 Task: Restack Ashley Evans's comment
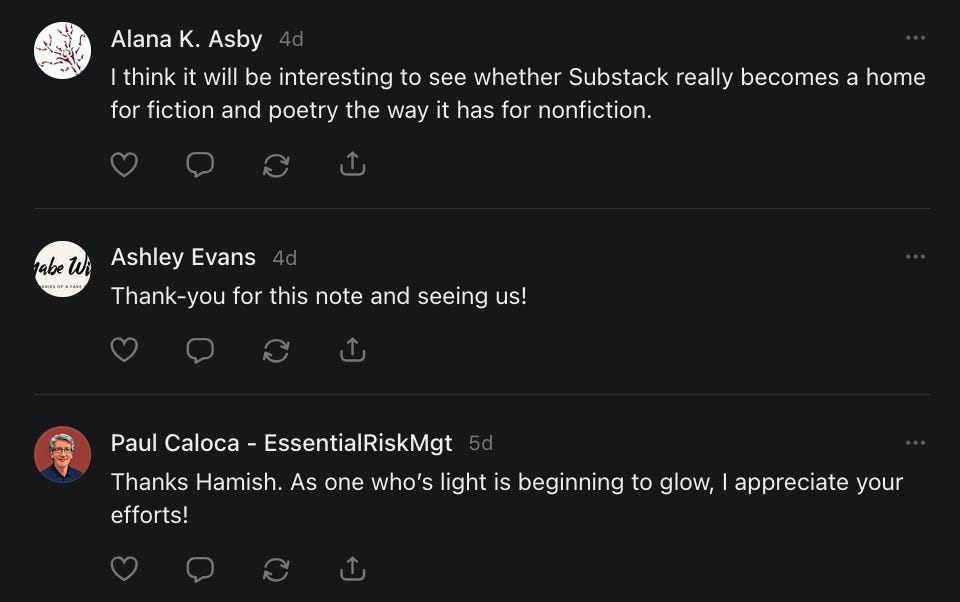pos(276,350)
